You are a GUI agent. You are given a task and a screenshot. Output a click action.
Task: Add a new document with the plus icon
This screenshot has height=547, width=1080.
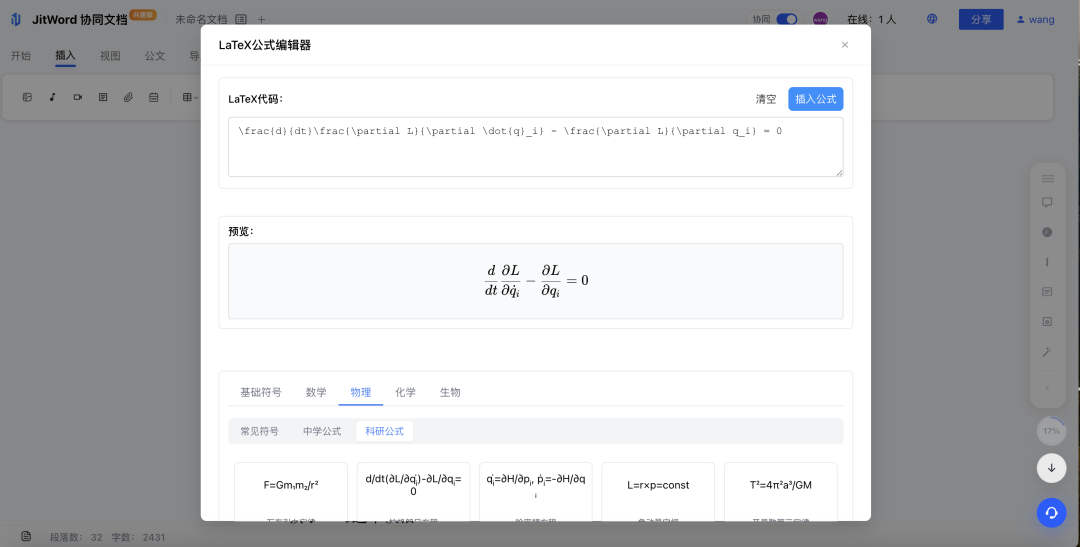(261, 19)
